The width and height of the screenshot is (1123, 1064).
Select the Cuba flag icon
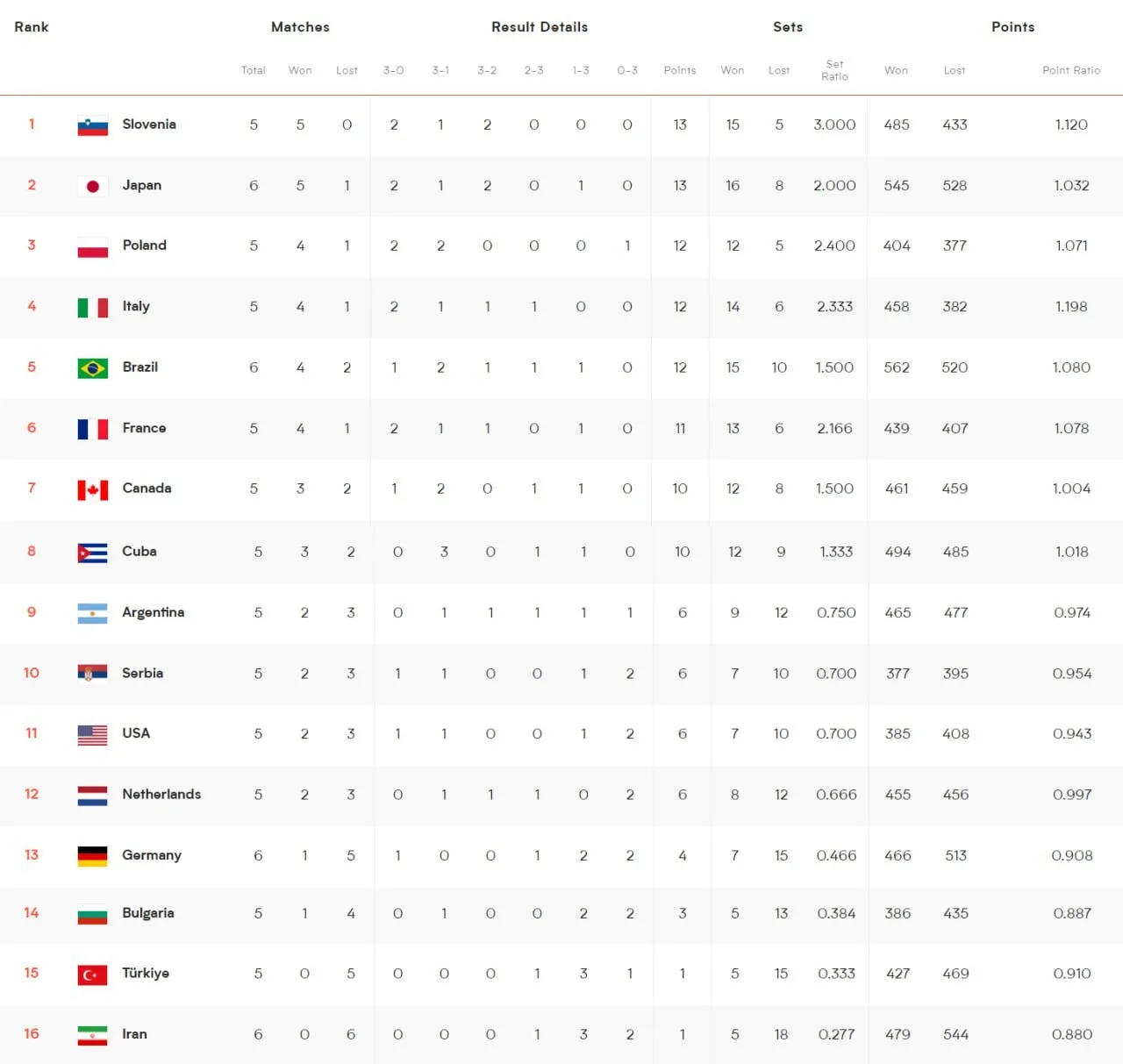pyautogui.click(x=93, y=553)
